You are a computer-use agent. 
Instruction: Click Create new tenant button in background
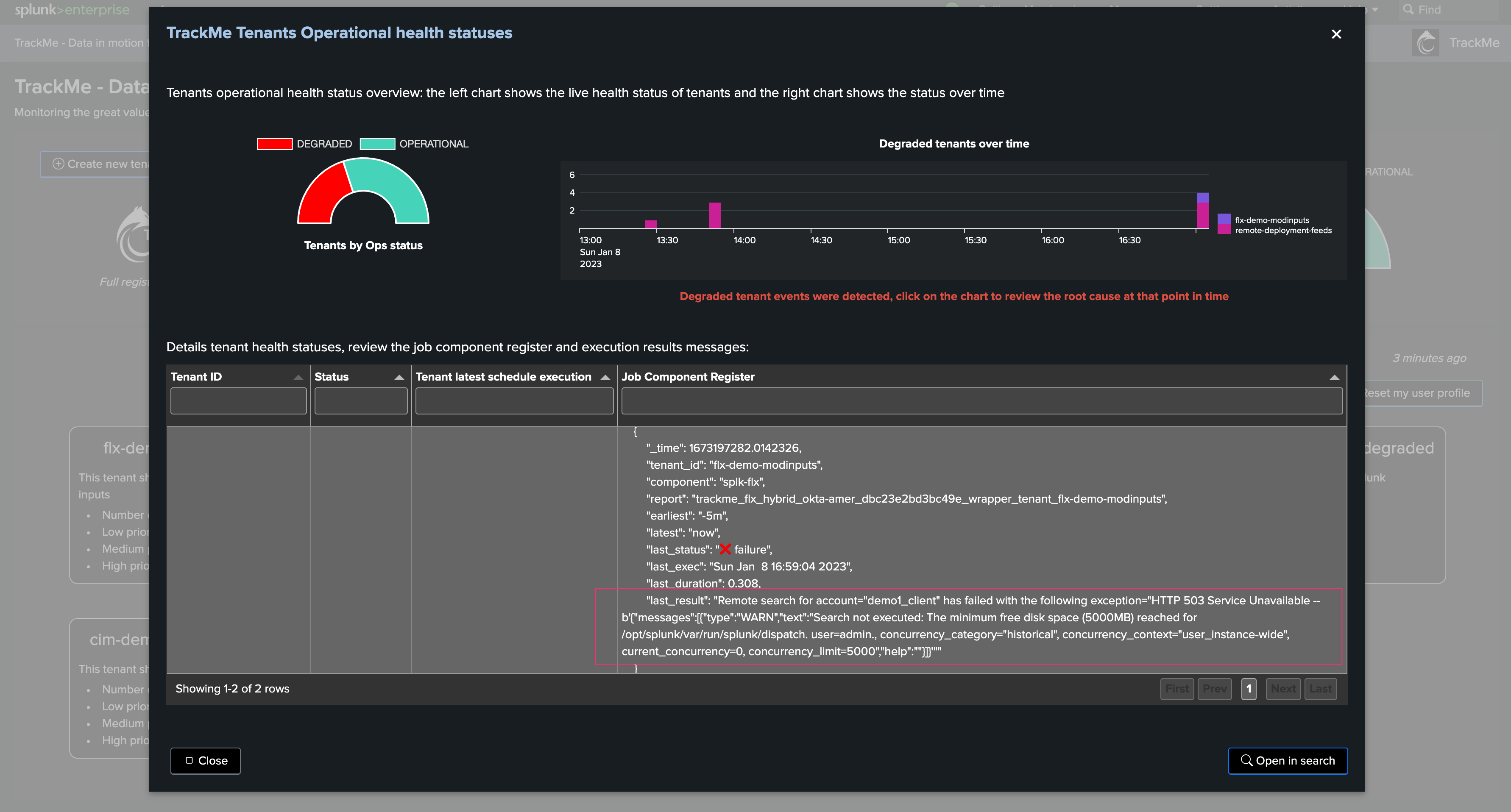(x=95, y=164)
